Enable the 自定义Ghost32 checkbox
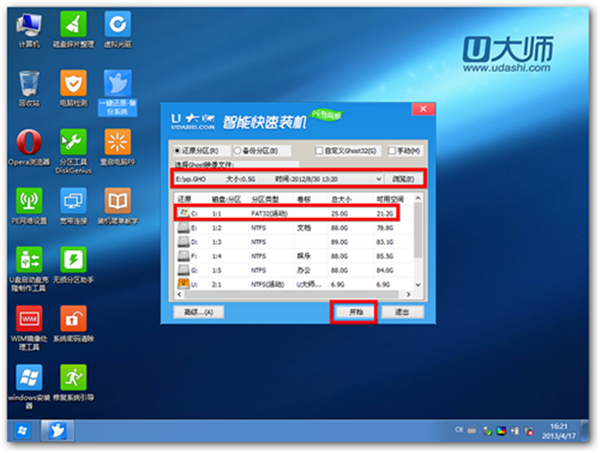 [318, 151]
